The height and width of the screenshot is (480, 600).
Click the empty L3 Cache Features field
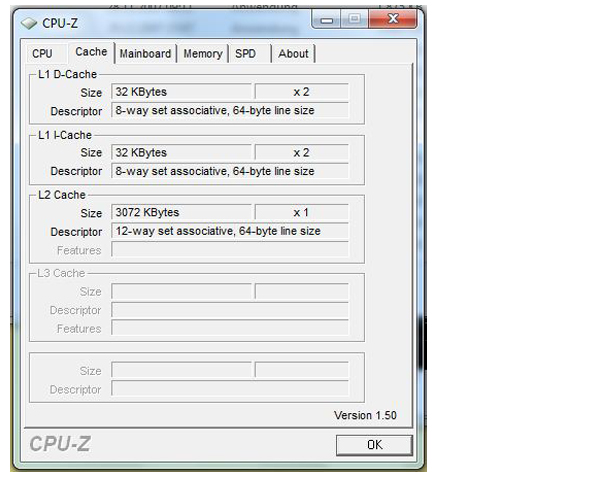(x=230, y=328)
